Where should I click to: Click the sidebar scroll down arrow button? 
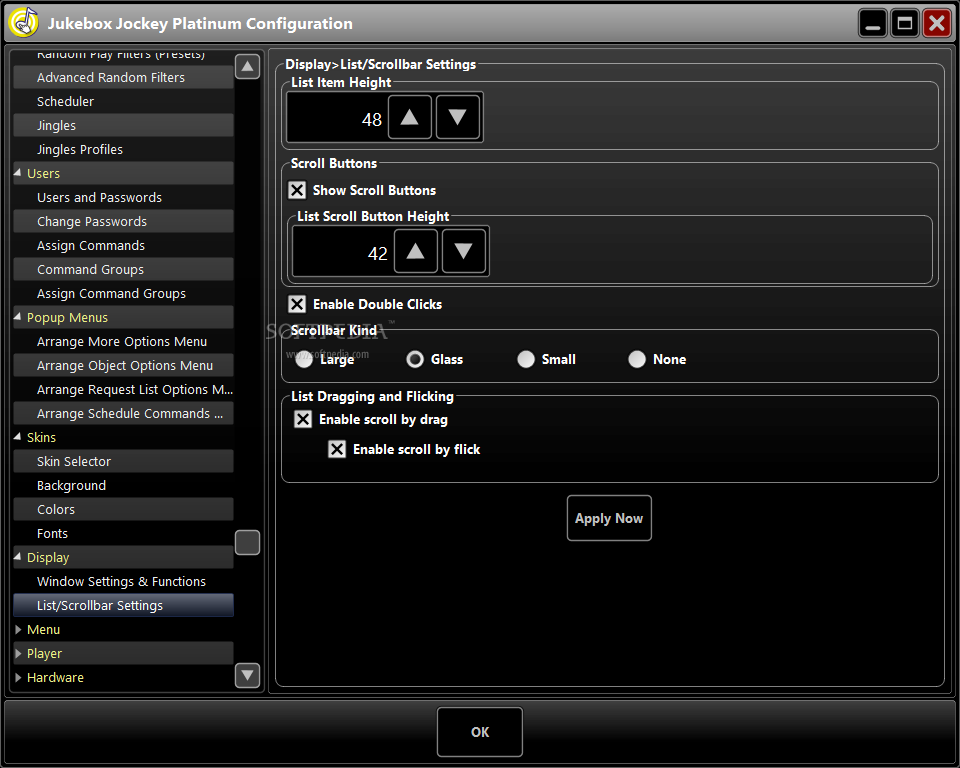pyautogui.click(x=247, y=676)
